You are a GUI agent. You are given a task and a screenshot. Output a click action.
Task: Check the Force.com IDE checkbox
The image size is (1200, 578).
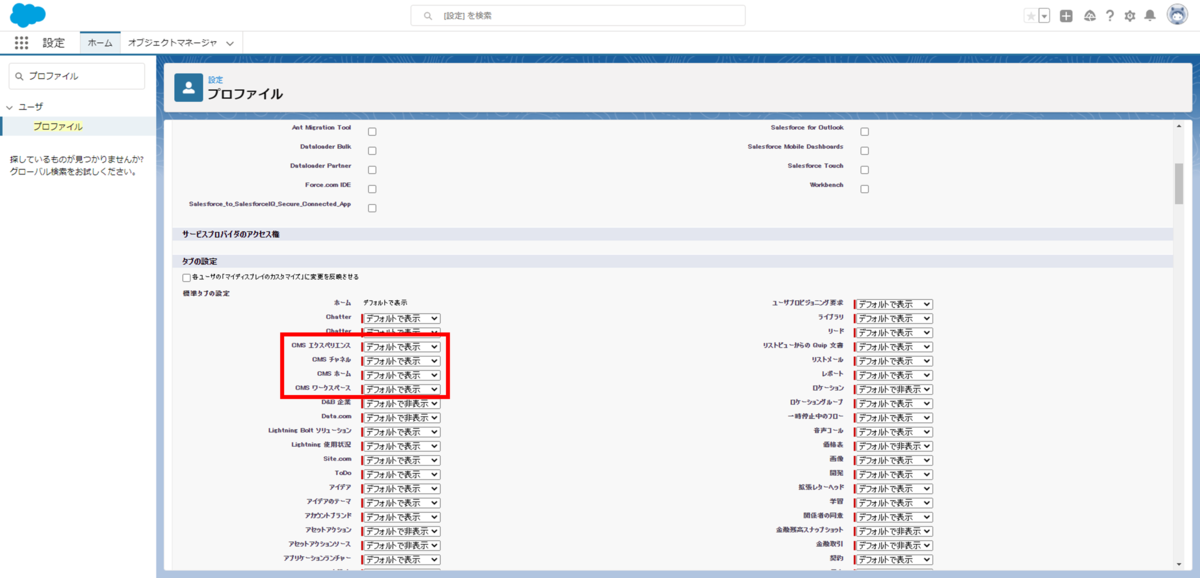(x=372, y=189)
